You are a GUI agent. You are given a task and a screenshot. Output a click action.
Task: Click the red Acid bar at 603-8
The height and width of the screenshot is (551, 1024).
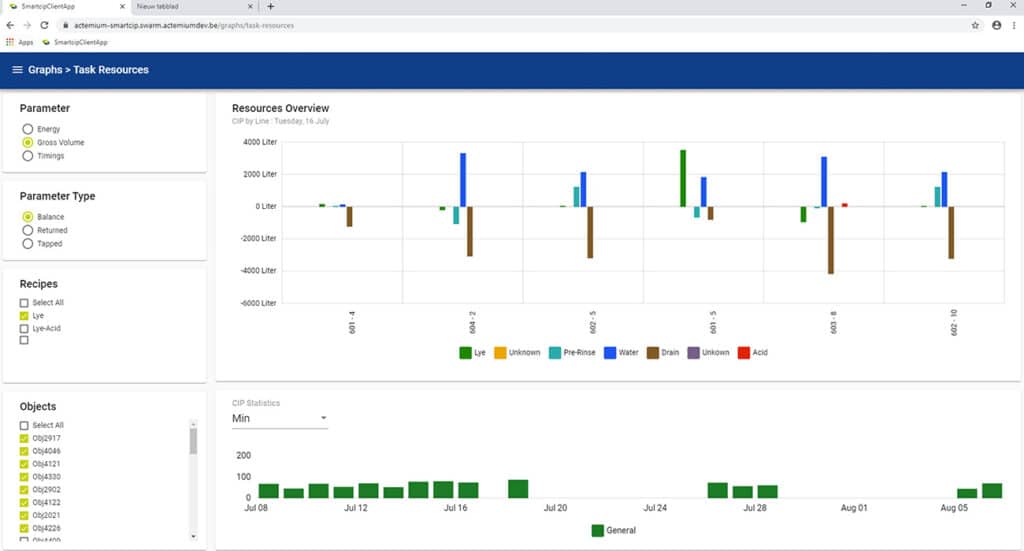tap(844, 205)
